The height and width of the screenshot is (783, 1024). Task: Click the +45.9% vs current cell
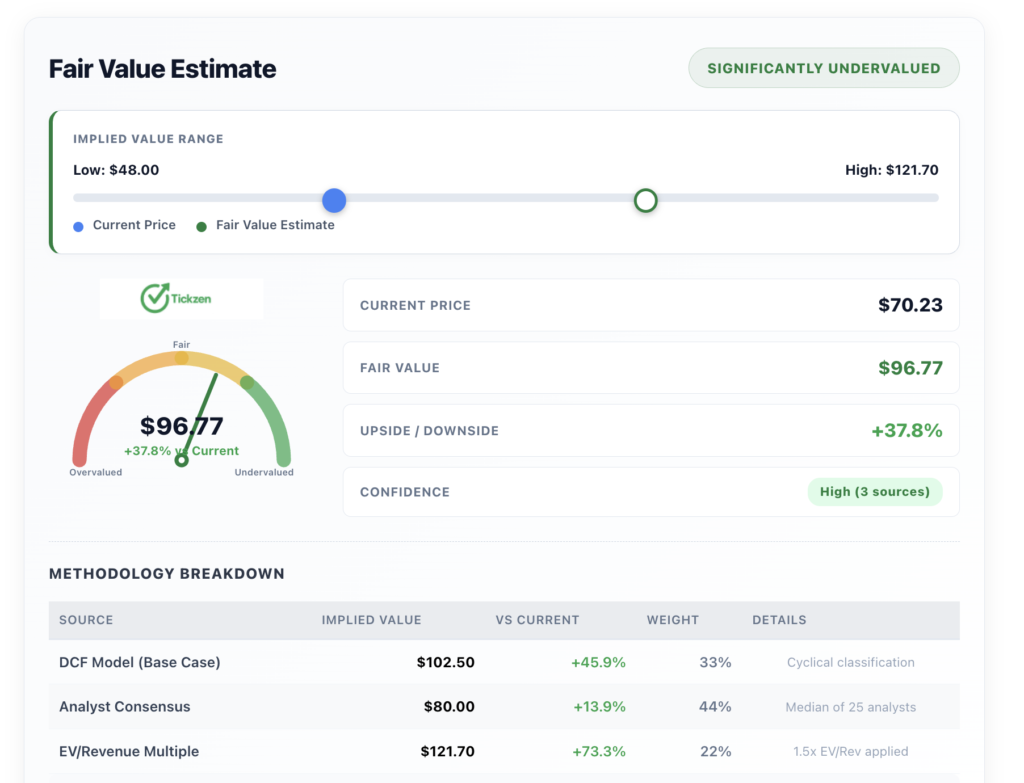point(598,662)
